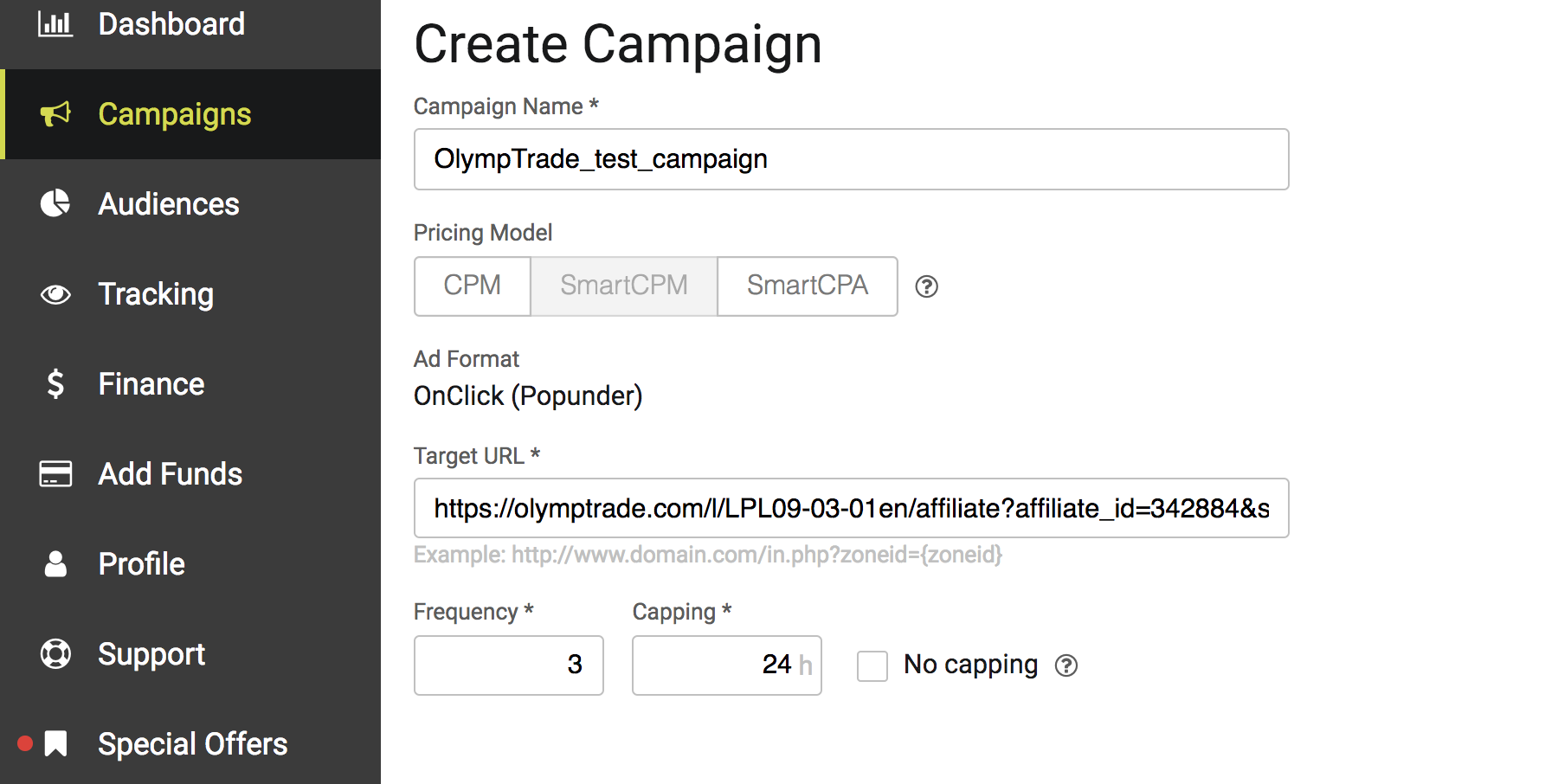The width and height of the screenshot is (1558, 784).
Task: Go to the Special Offers section
Action: [x=192, y=744]
